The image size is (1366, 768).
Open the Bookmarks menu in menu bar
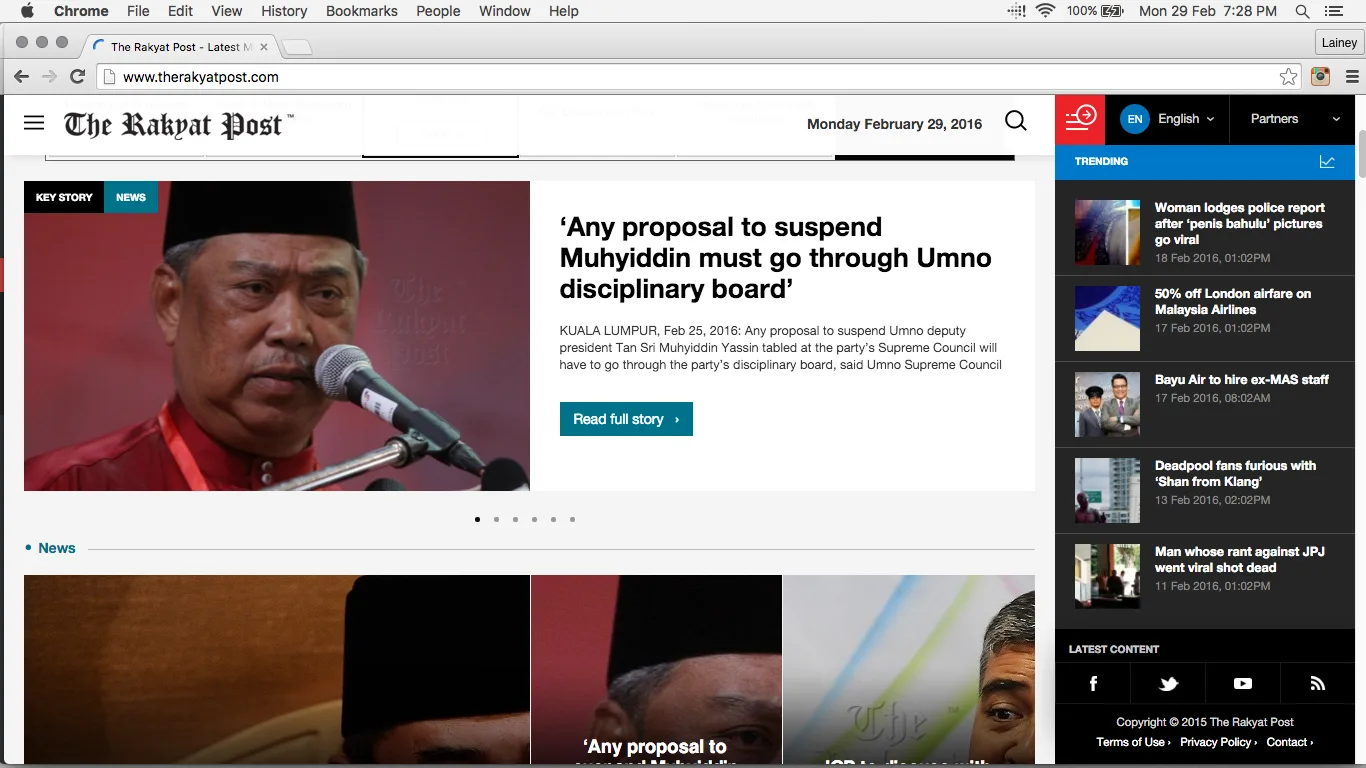click(361, 11)
